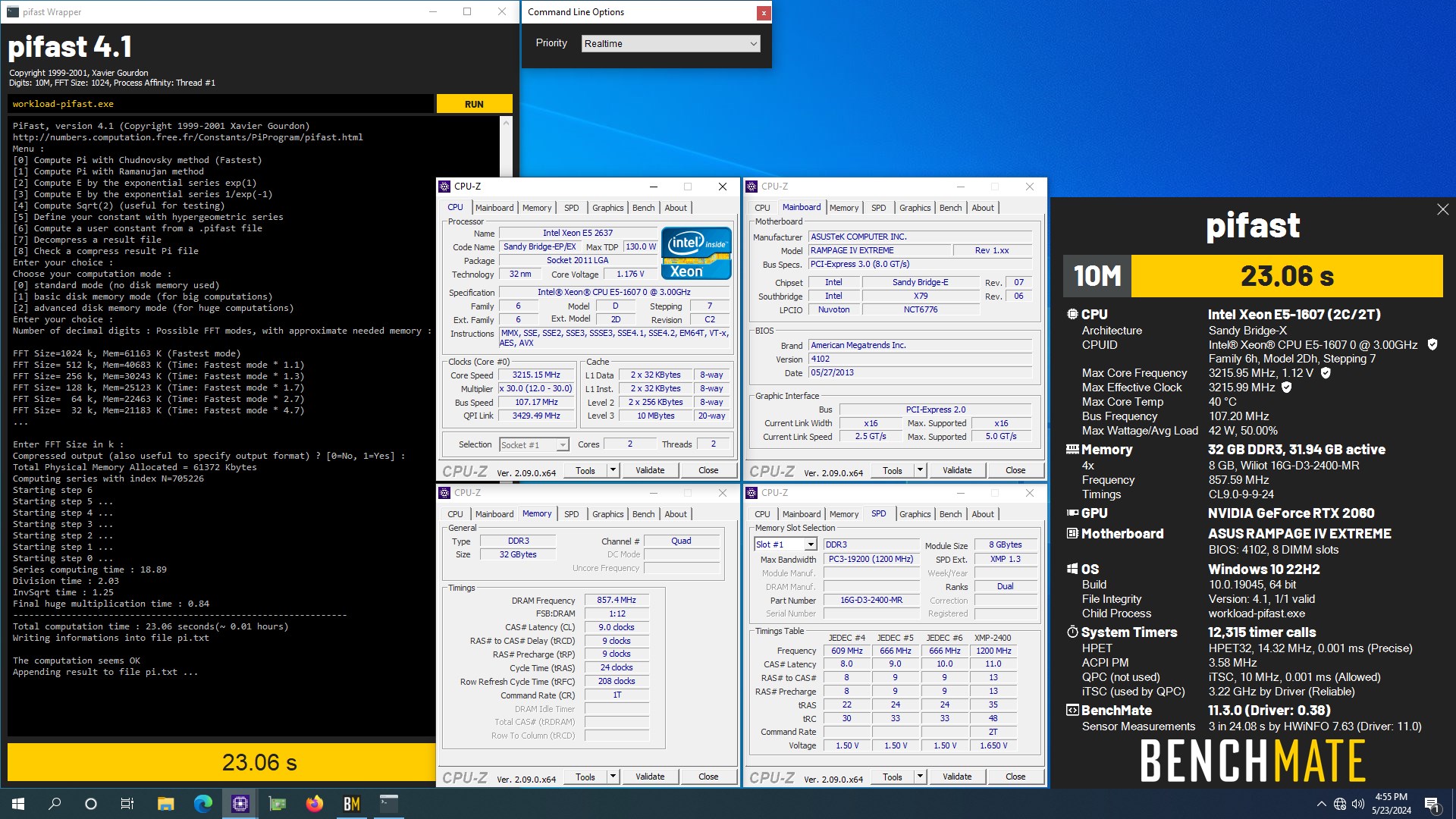Expand Tools arrow in Mainboard window
Image resolution: width=1456 pixels, height=819 pixels.
tap(920, 470)
